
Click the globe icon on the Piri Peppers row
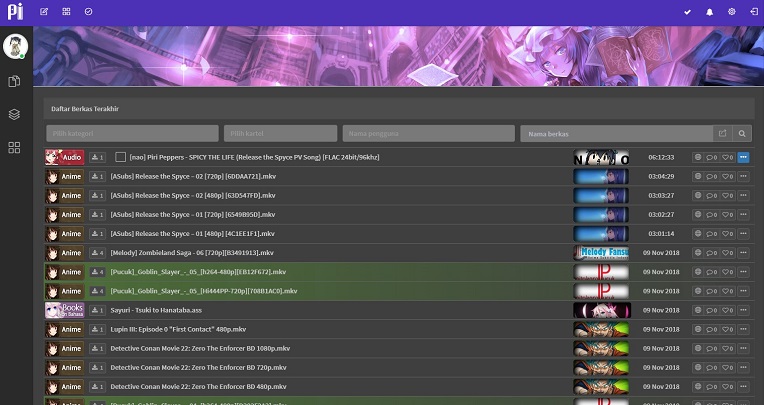tap(698, 157)
